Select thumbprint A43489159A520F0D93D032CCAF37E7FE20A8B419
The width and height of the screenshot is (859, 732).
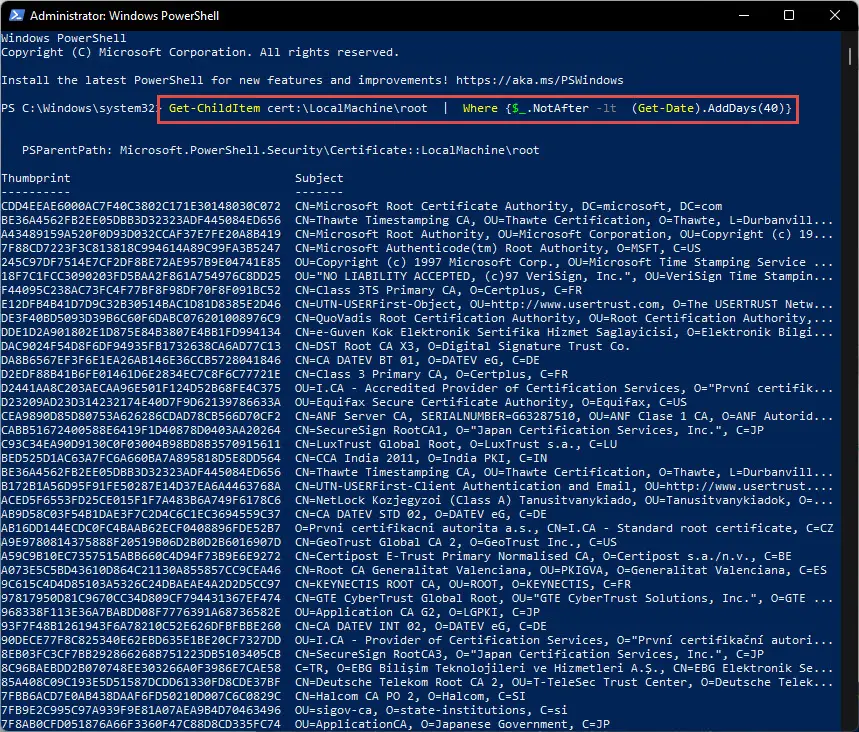click(x=141, y=235)
